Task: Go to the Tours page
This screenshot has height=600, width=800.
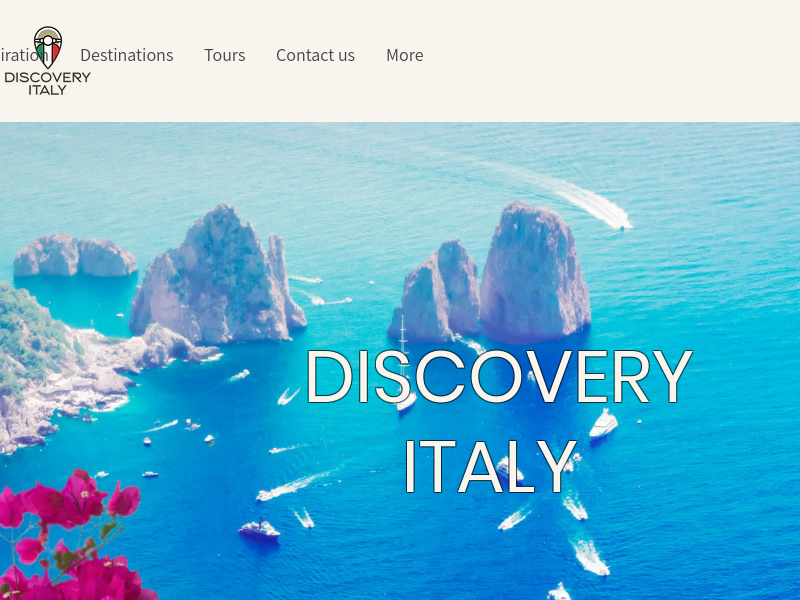Action: (224, 55)
